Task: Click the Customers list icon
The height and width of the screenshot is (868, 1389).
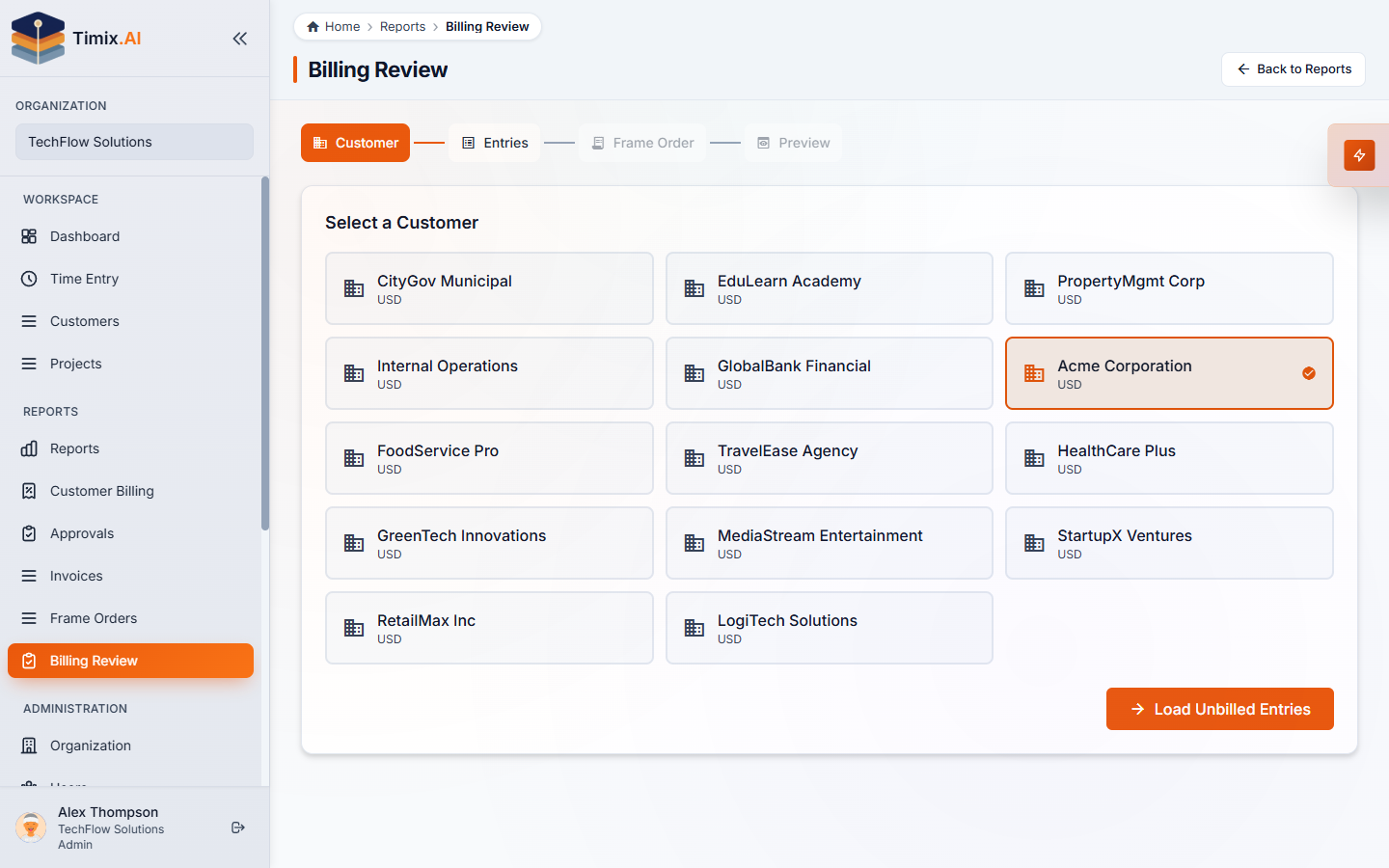Action: (x=29, y=321)
